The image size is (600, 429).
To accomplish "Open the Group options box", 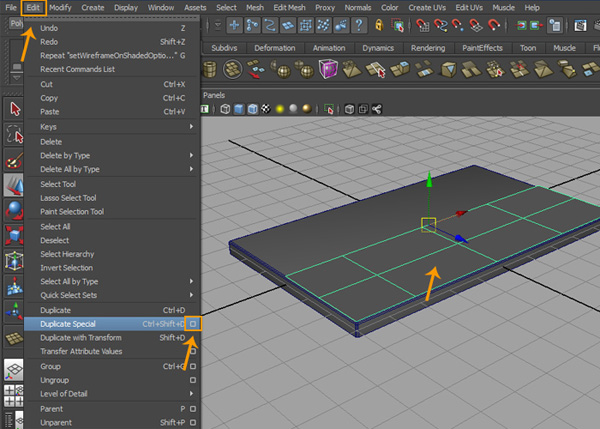I will (194, 366).
